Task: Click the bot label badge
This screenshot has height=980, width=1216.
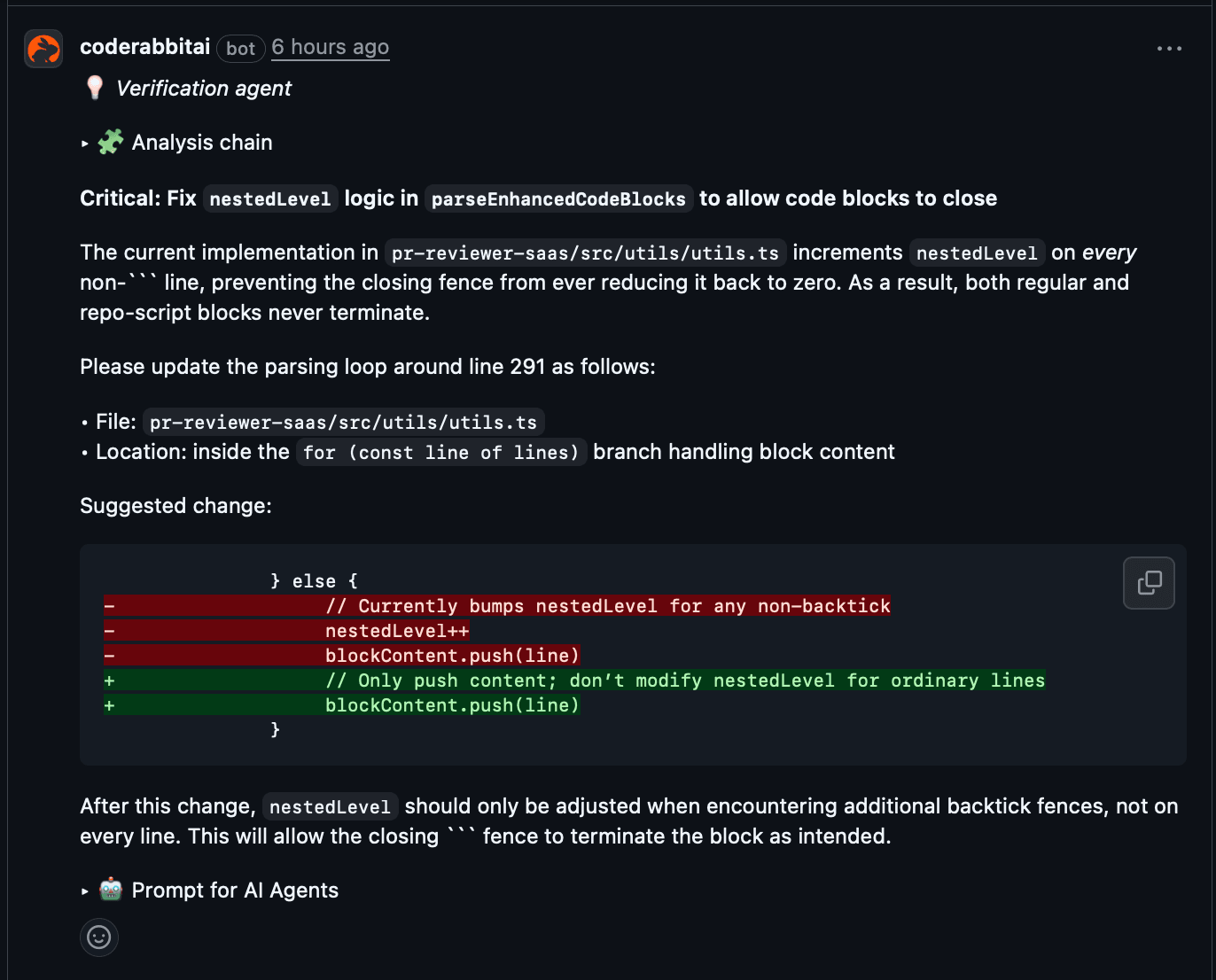Action: click(x=240, y=49)
